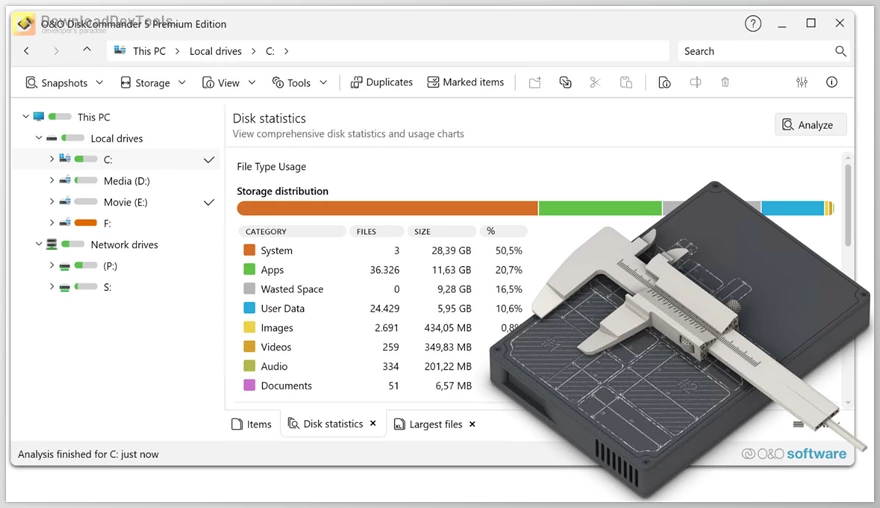Click the Duplicates button
The image size is (880, 508).
382,83
